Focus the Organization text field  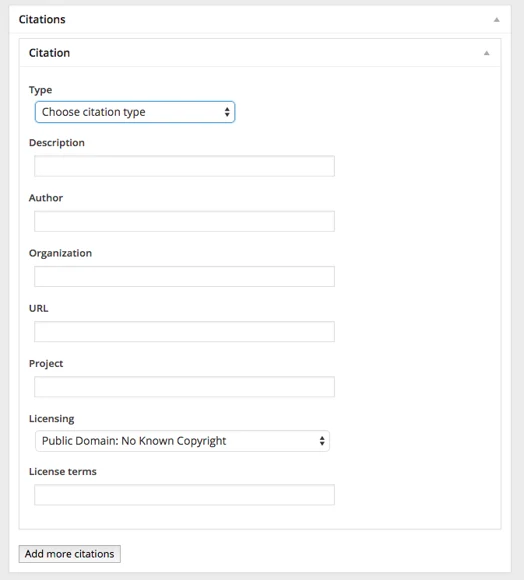(x=185, y=276)
